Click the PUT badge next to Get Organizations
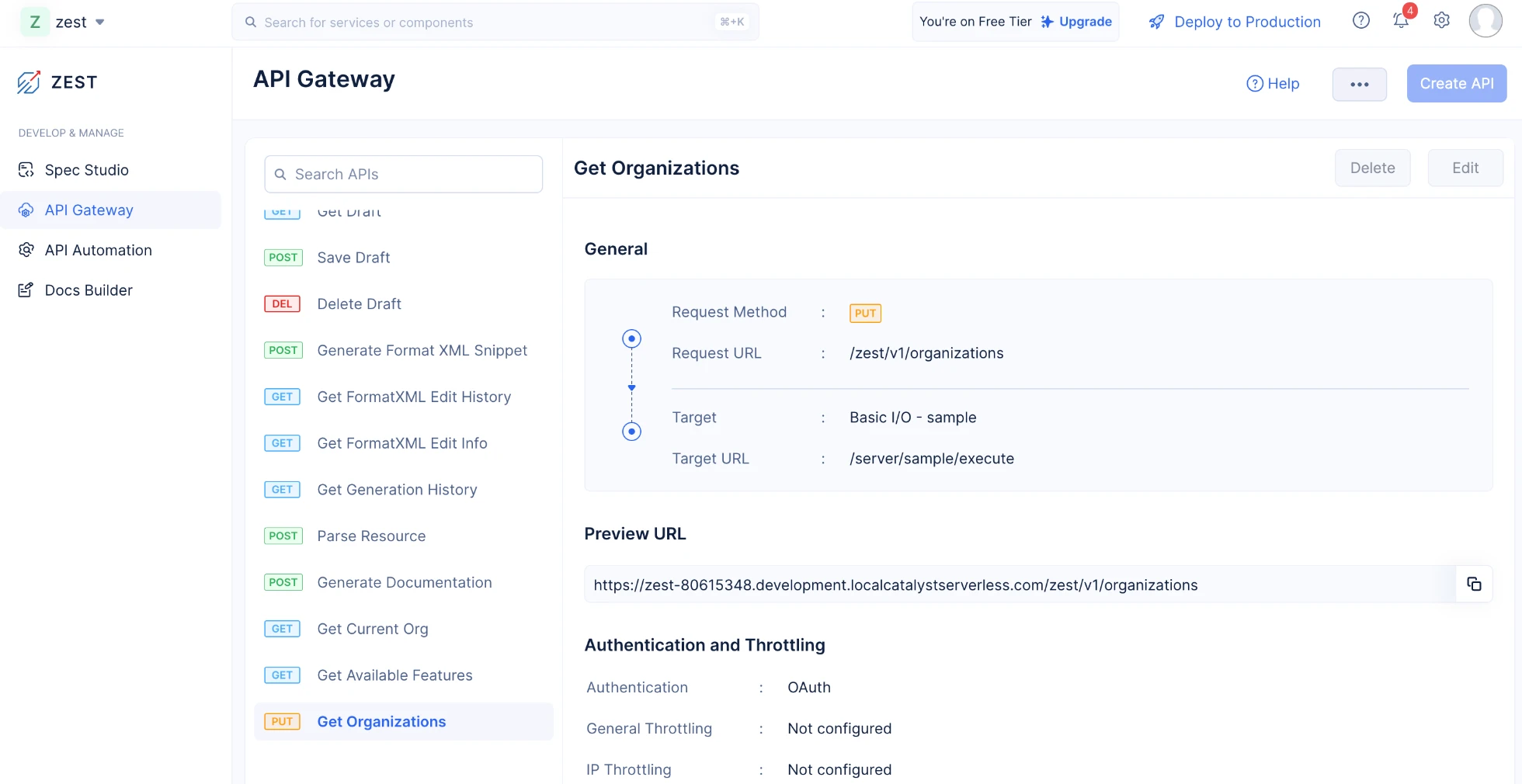The width and height of the screenshot is (1522, 784). [x=283, y=722]
